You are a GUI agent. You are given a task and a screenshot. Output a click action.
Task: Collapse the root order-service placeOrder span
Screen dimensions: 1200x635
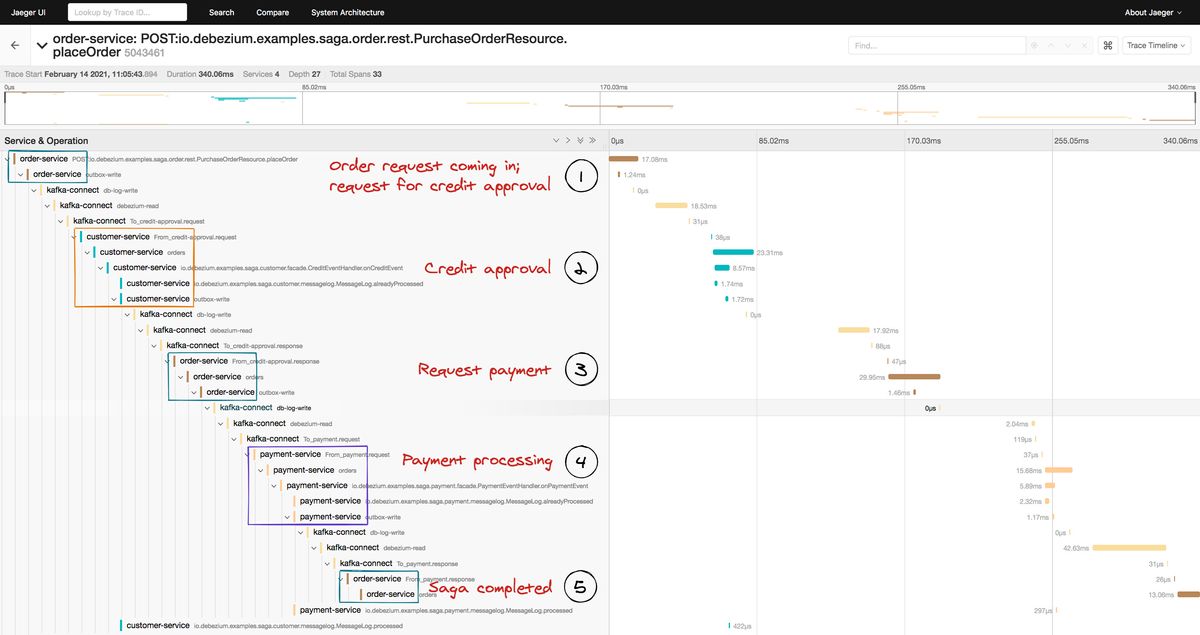[x=8, y=159]
